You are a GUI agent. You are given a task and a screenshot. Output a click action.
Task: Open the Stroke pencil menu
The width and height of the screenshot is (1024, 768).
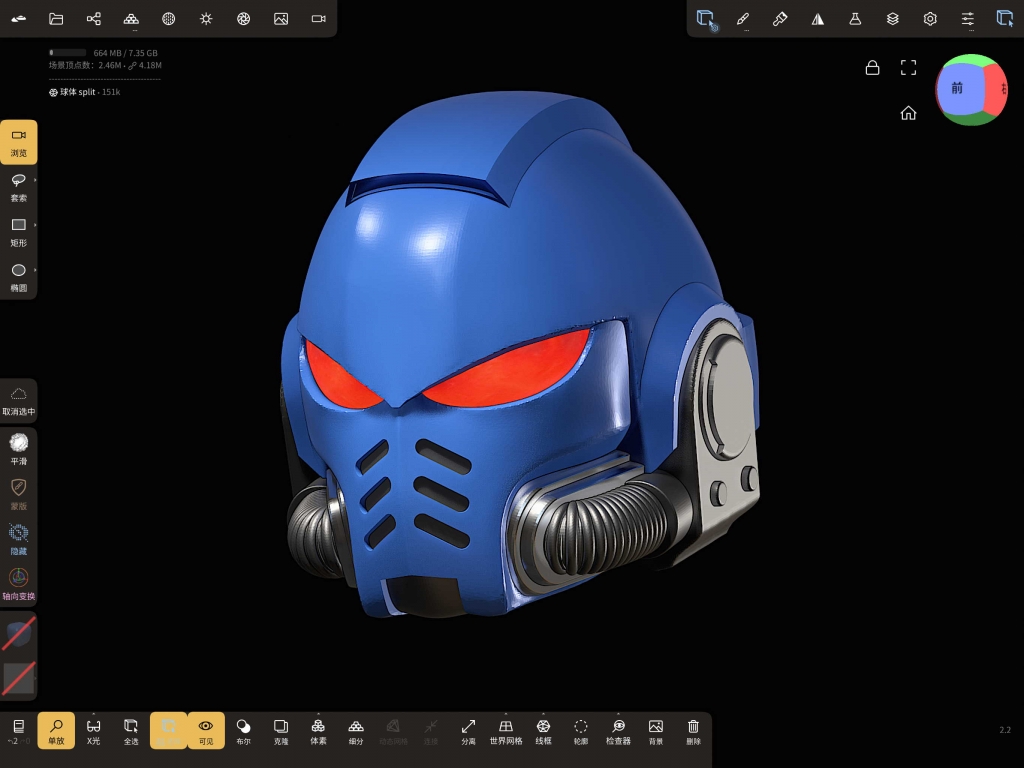pyautogui.click(x=743, y=19)
